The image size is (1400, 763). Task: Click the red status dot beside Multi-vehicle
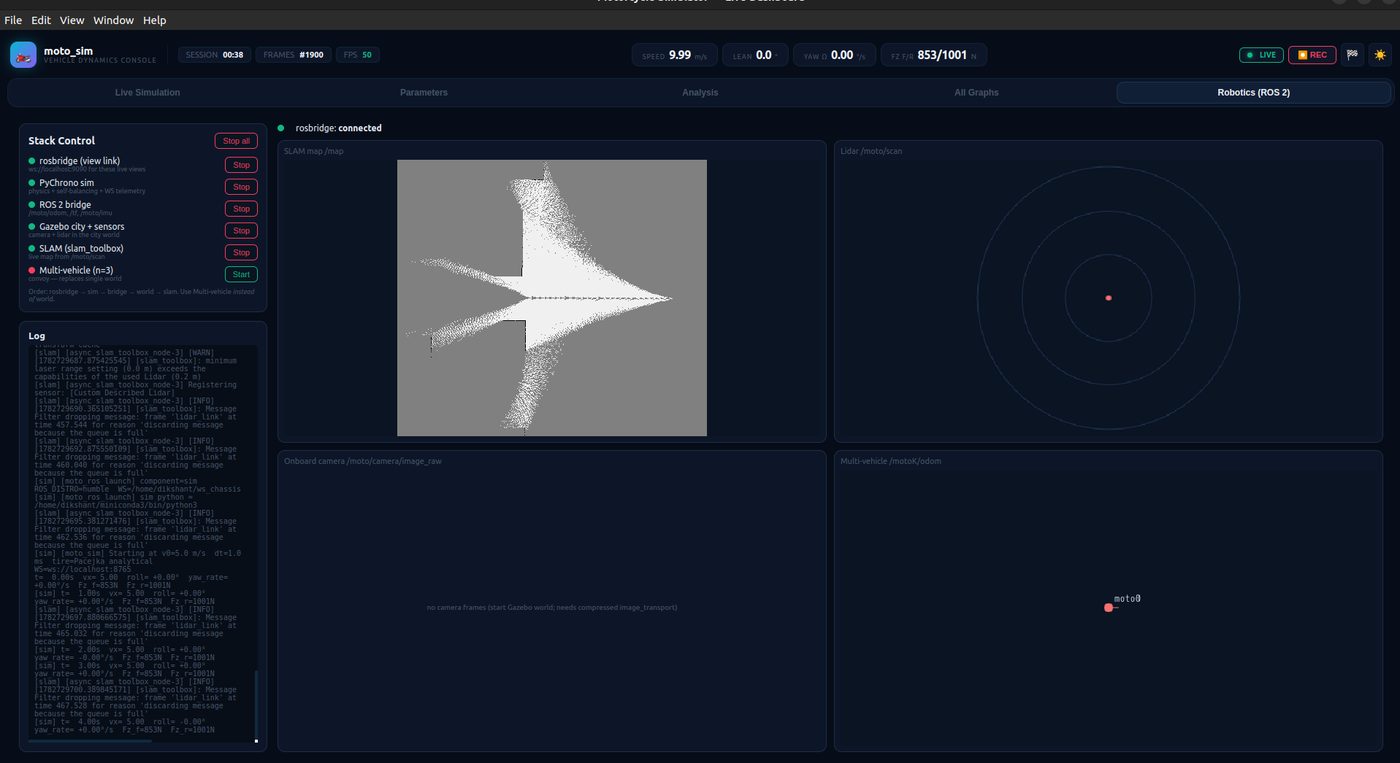32,270
